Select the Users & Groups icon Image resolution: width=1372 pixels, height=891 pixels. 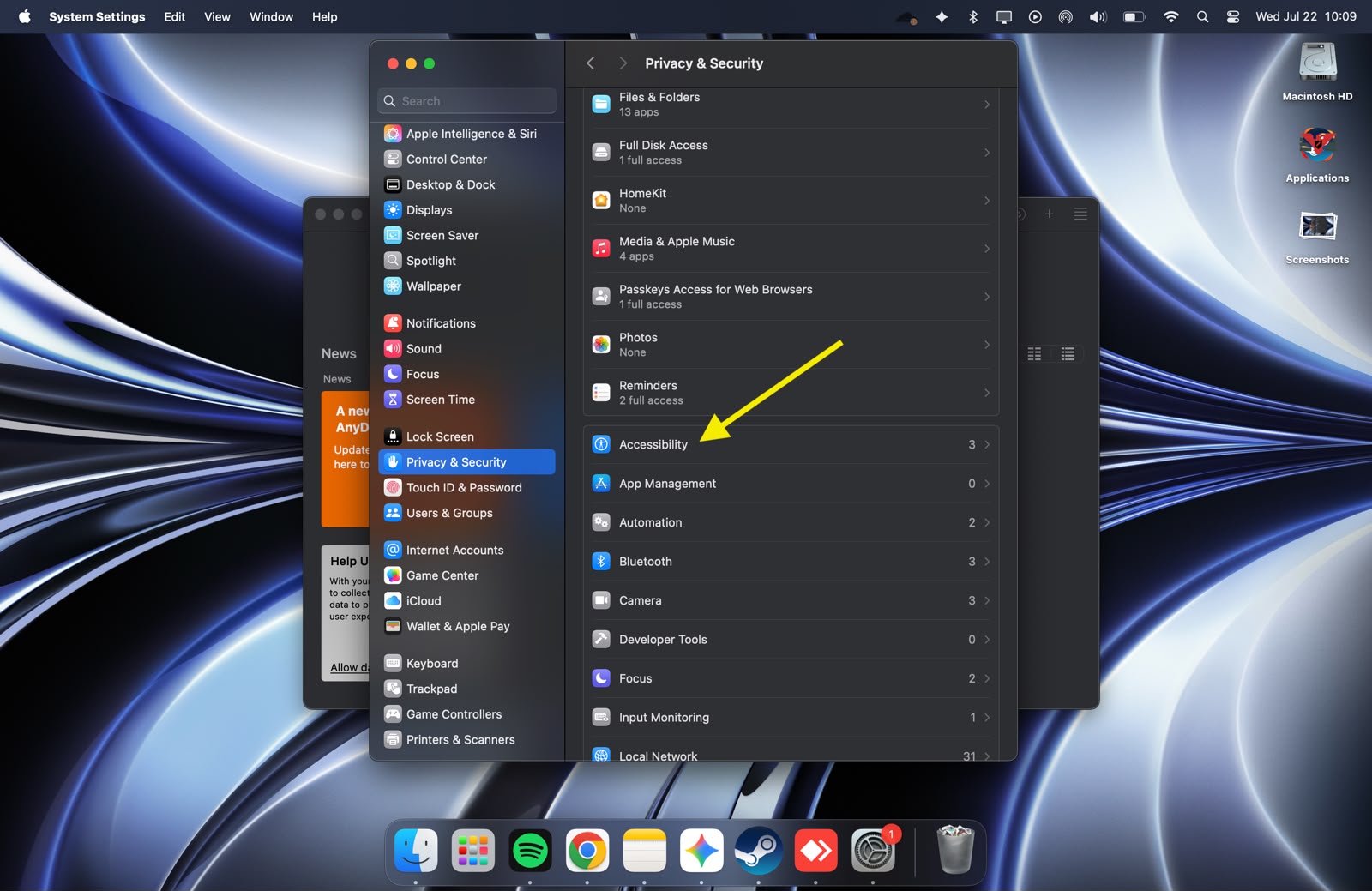pos(393,513)
